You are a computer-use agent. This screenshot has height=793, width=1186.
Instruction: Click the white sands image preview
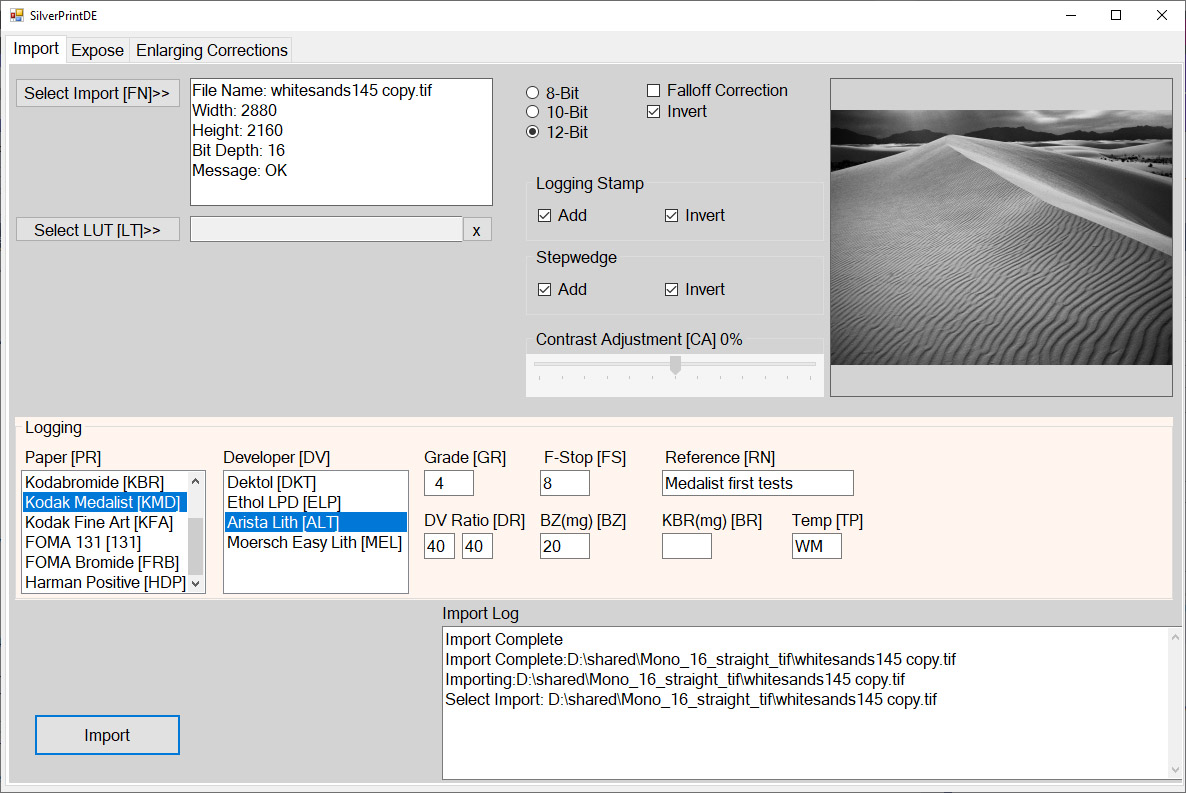(x=1001, y=237)
